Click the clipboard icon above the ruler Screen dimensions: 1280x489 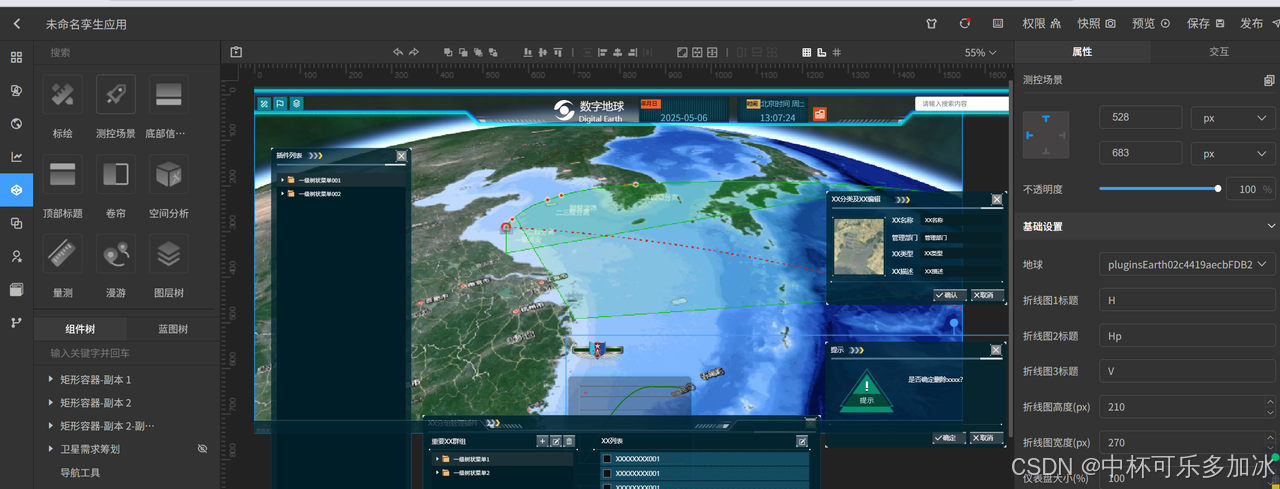[236, 52]
